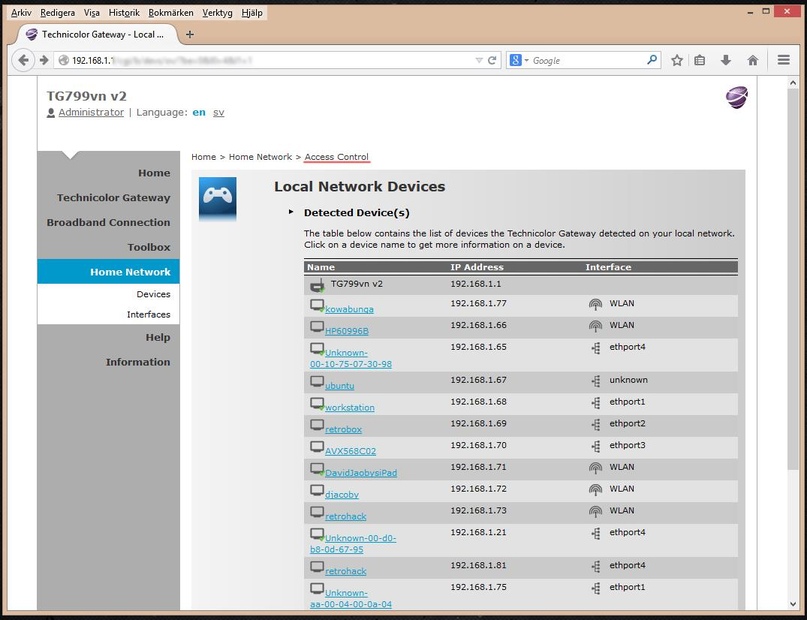
Task: Click the vertical scrollbar thumb
Action: [x=793, y=279]
